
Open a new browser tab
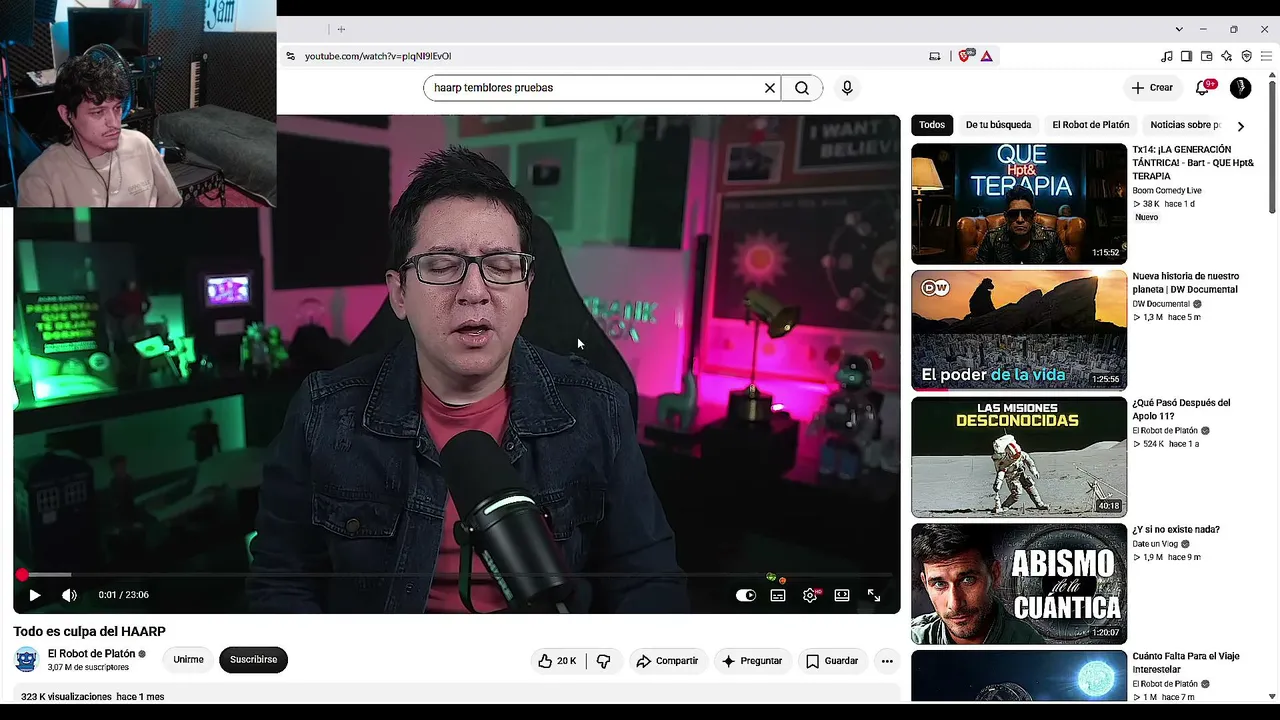coord(341,29)
